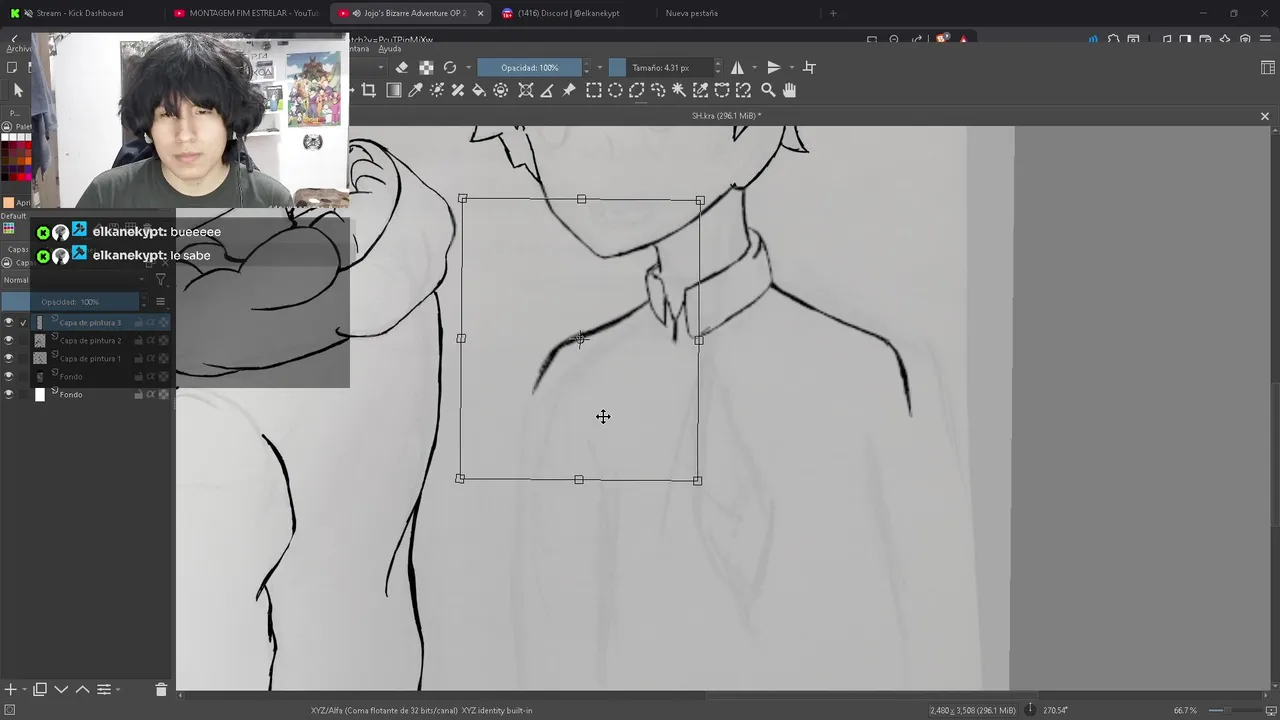Hide Capa de pintura 2 layer

click(9, 340)
